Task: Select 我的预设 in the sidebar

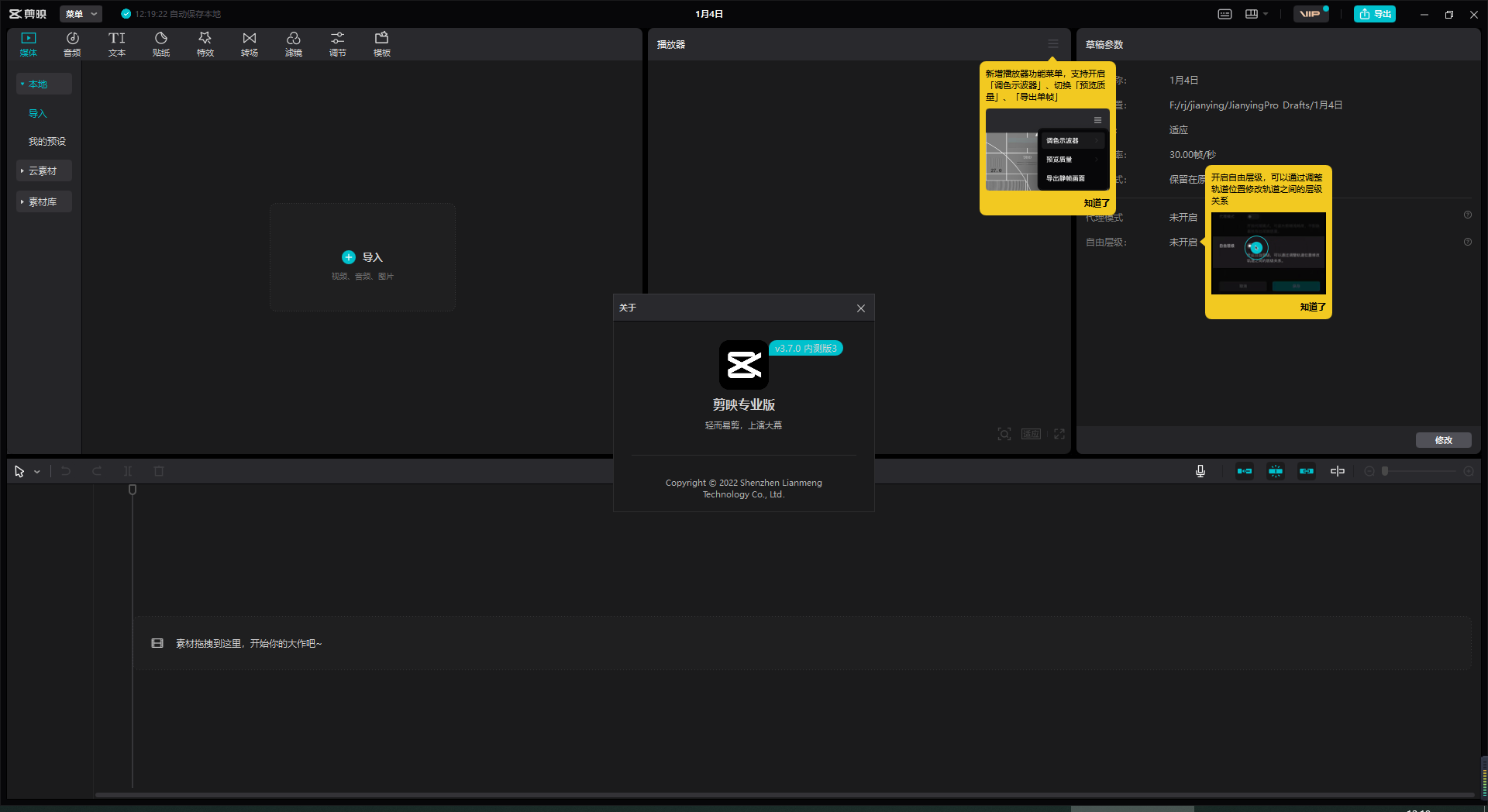Action: [47, 141]
